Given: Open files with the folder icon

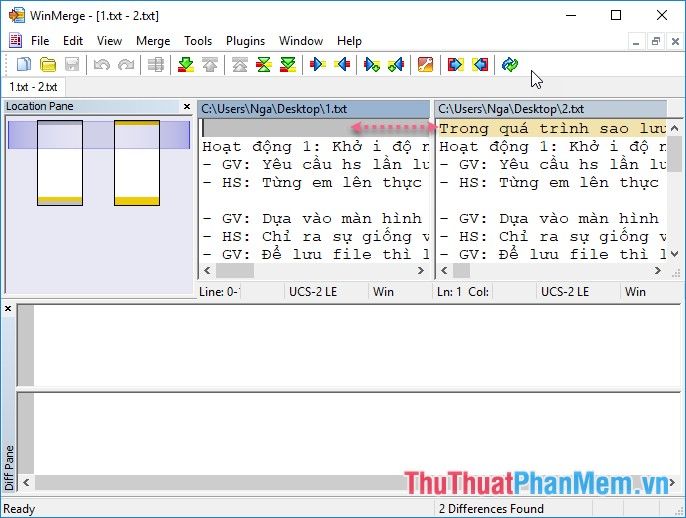Looking at the screenshot, I should click(48, 65).
